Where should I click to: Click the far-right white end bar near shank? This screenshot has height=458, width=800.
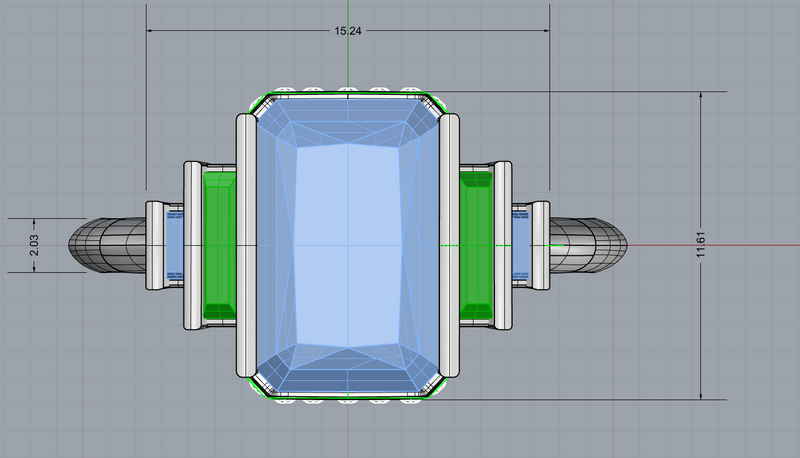tap(541, 244)
